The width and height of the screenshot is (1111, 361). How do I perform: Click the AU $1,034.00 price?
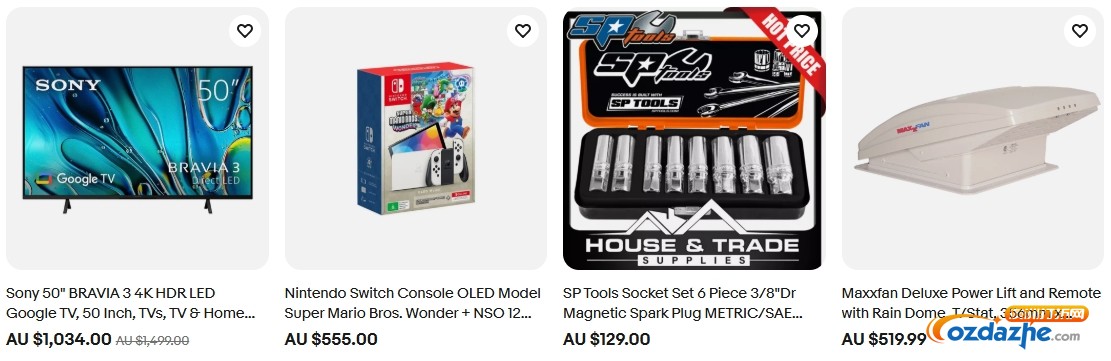click(x=59, y=340)
